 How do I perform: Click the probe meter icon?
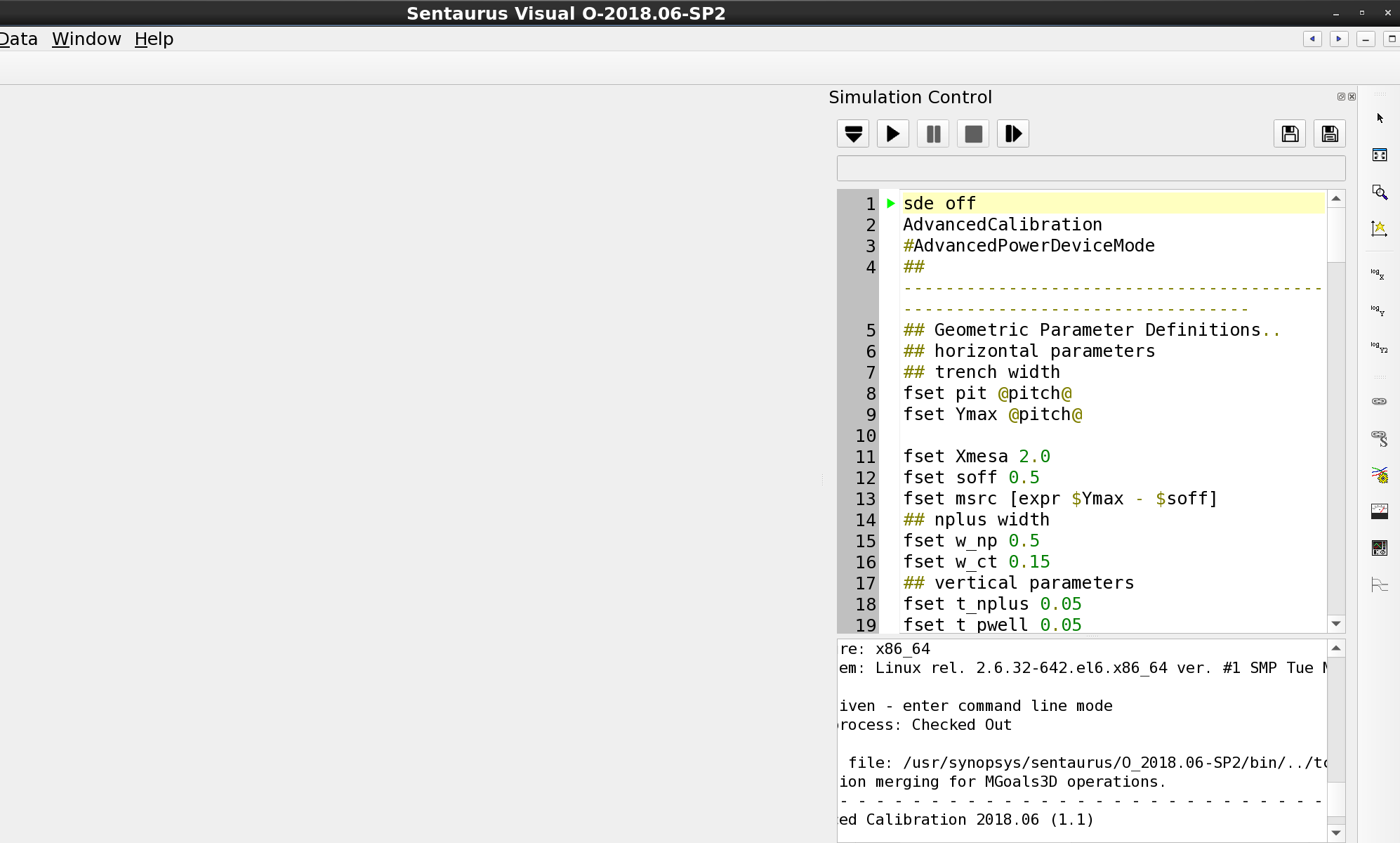(x=1380, y=511)
